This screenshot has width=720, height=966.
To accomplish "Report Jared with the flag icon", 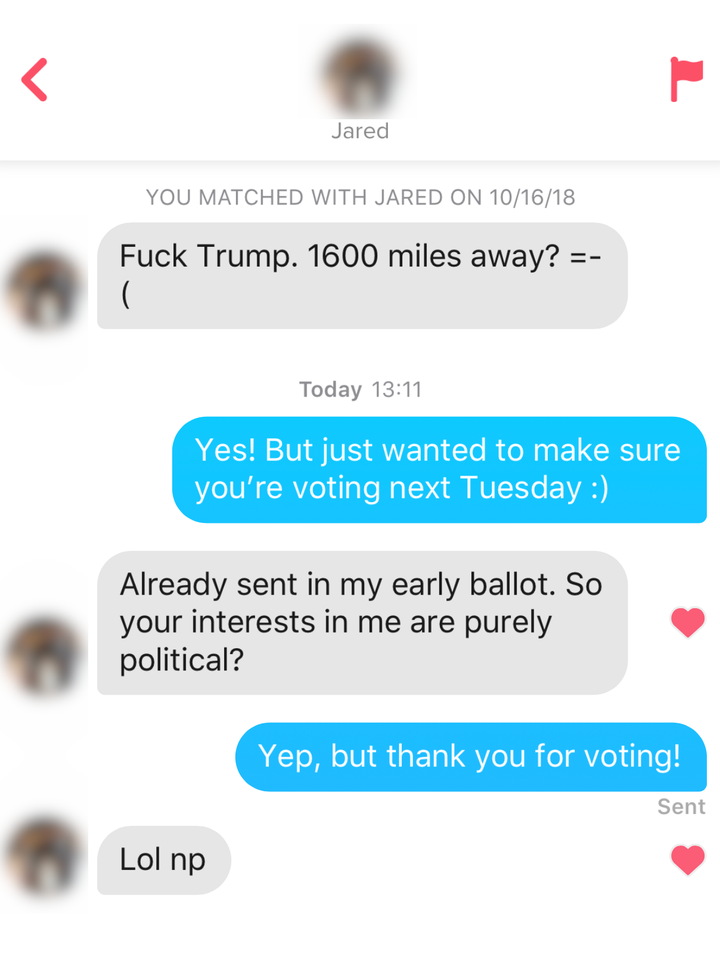I will point(686,80).
